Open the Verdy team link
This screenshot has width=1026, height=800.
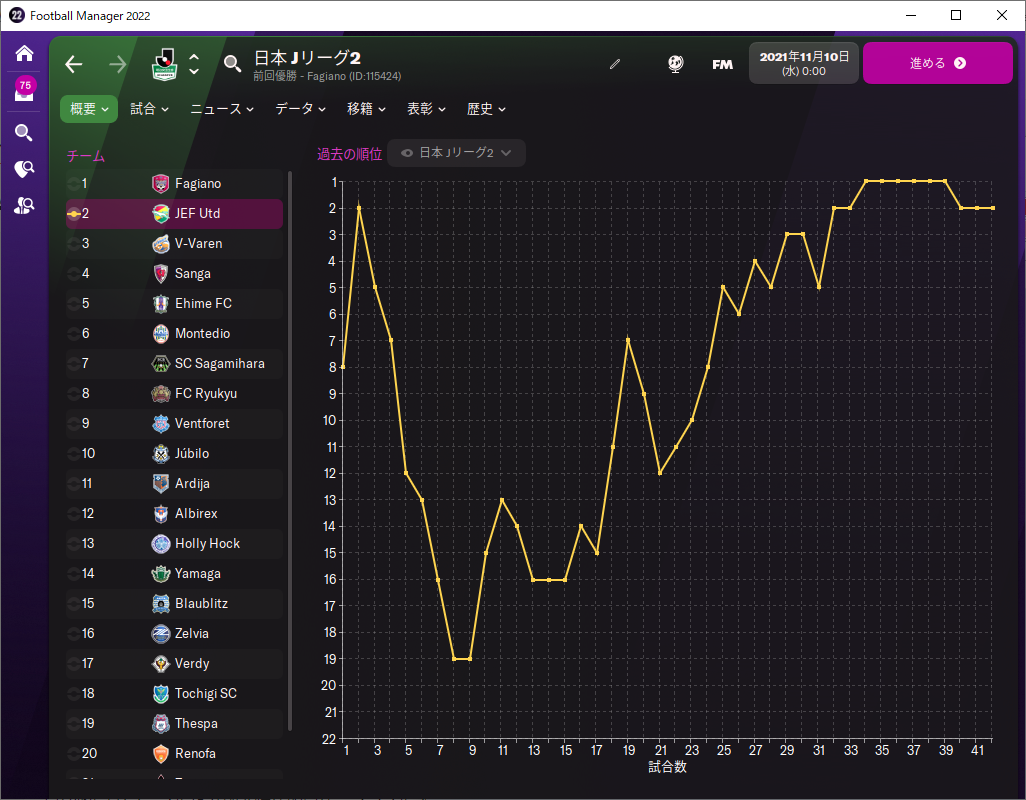click(192, 664)
